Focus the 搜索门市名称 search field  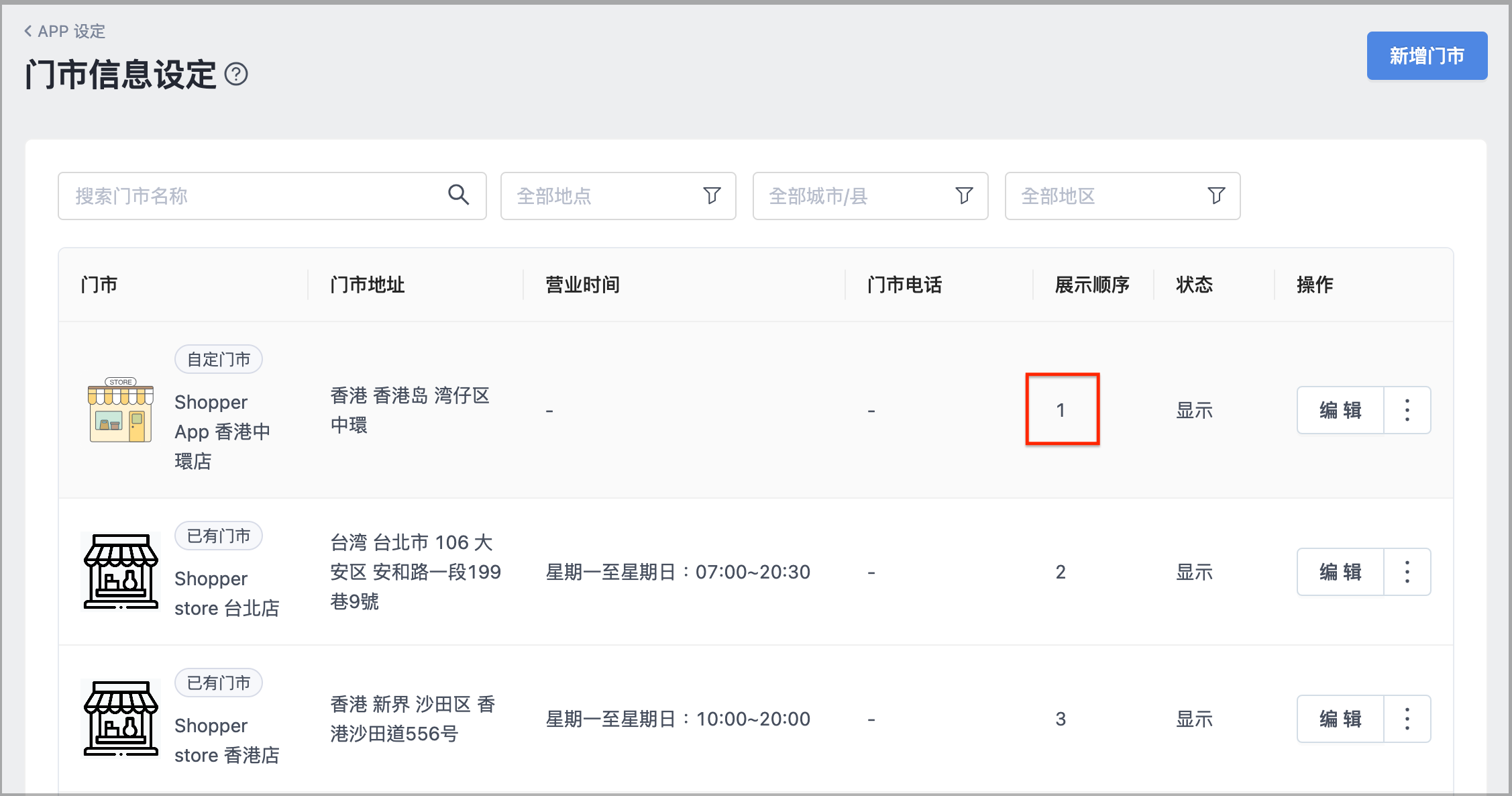coord(272,196)
